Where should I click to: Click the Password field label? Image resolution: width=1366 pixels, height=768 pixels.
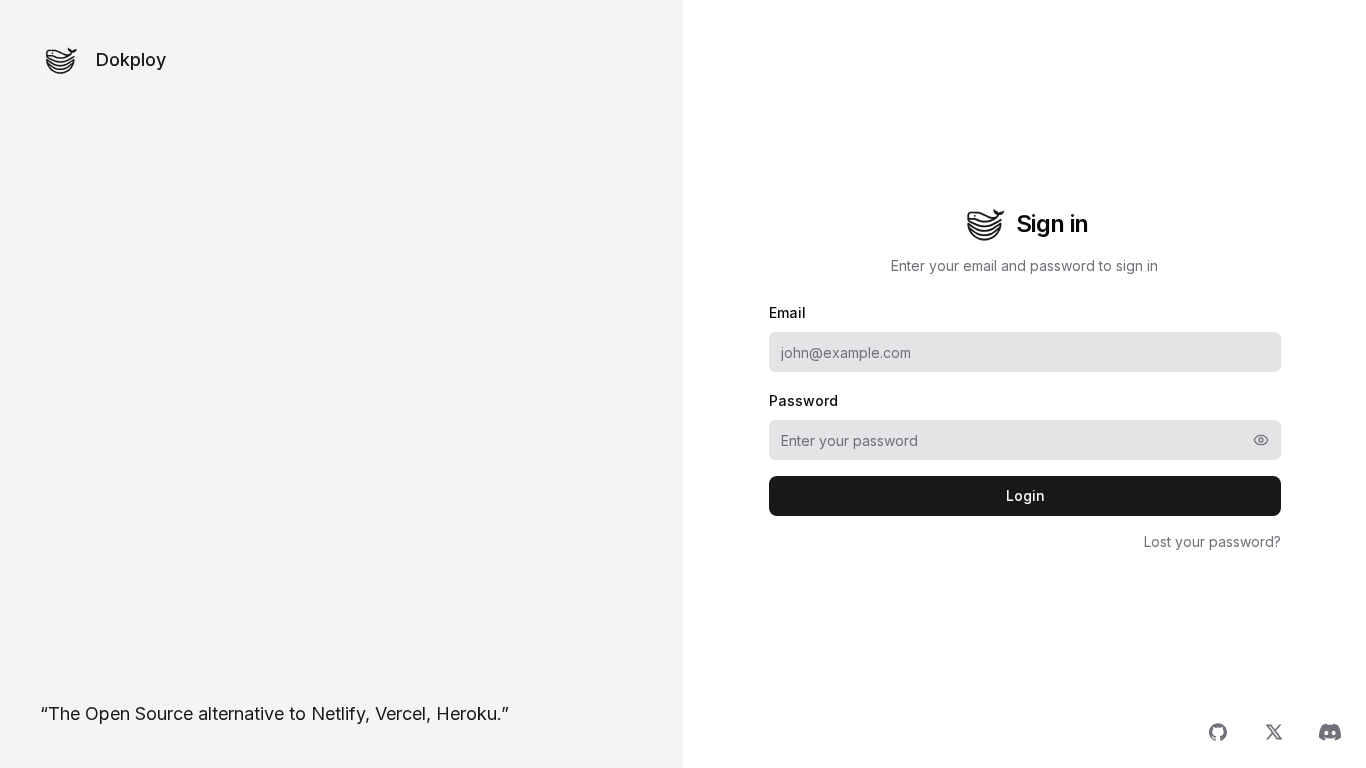[x=803, y=401]
